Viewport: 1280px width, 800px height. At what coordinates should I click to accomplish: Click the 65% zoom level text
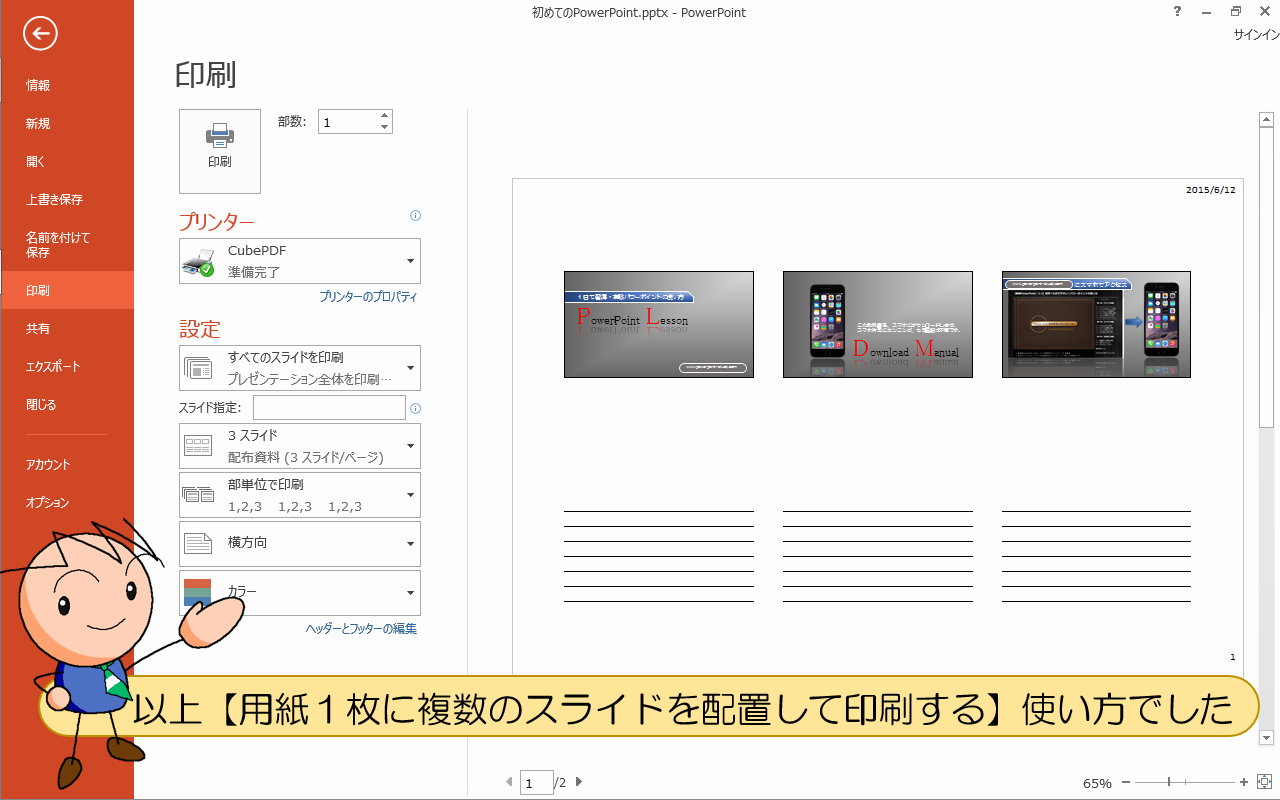(x=1097, y=783)
